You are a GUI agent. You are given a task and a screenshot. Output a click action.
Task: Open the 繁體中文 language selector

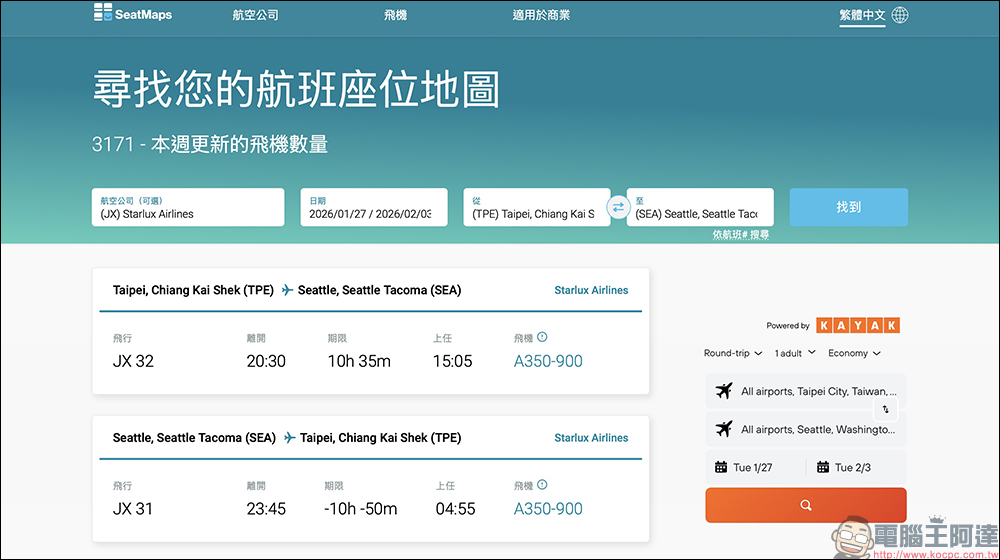point(862,15)
